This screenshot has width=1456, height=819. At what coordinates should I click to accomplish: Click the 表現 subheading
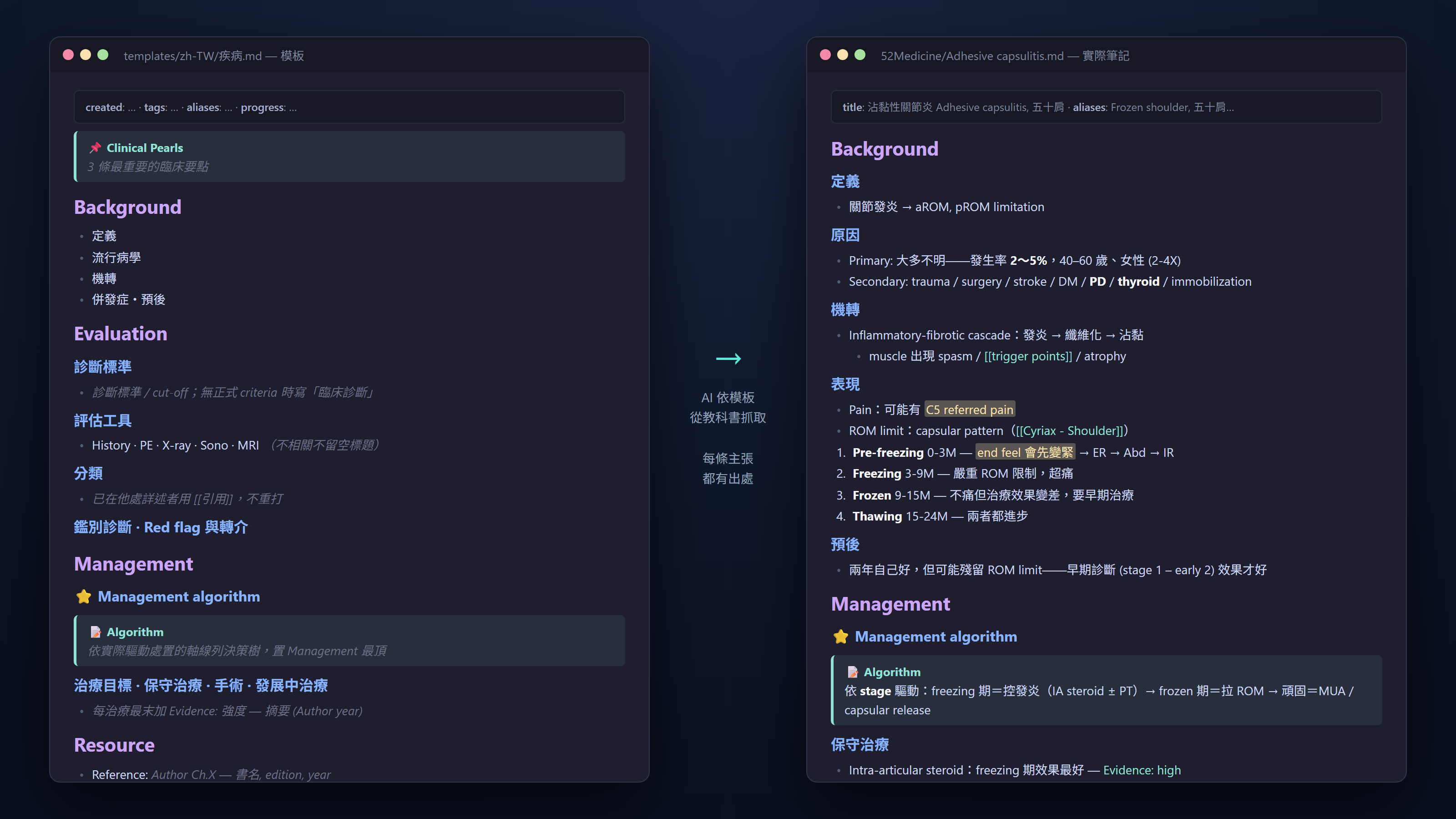pos(845,384)
